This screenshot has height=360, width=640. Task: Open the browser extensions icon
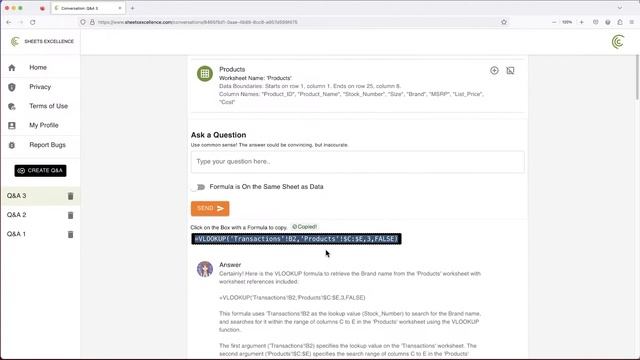tap(620, 22)
